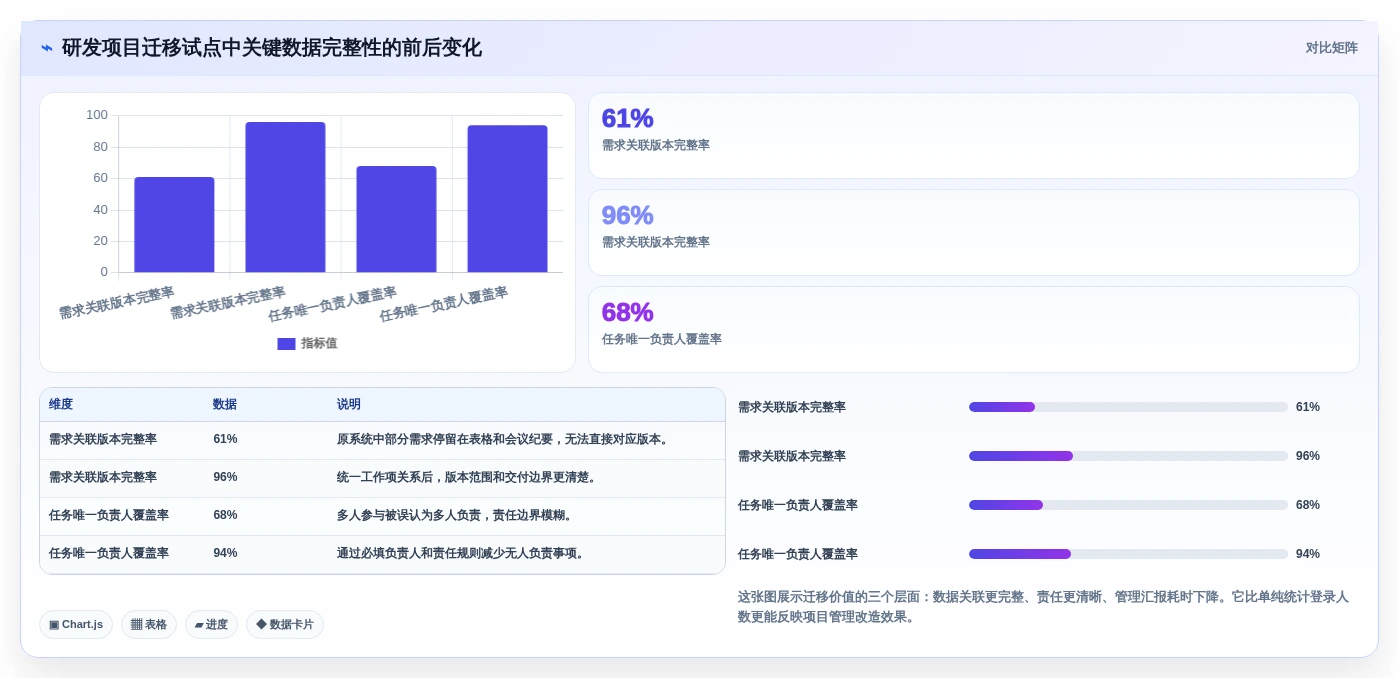The width and height of the screenshot is (1399, 678).
Task: Open the 表格 chip
Action: pyautogui.click(x=149, y=624)
